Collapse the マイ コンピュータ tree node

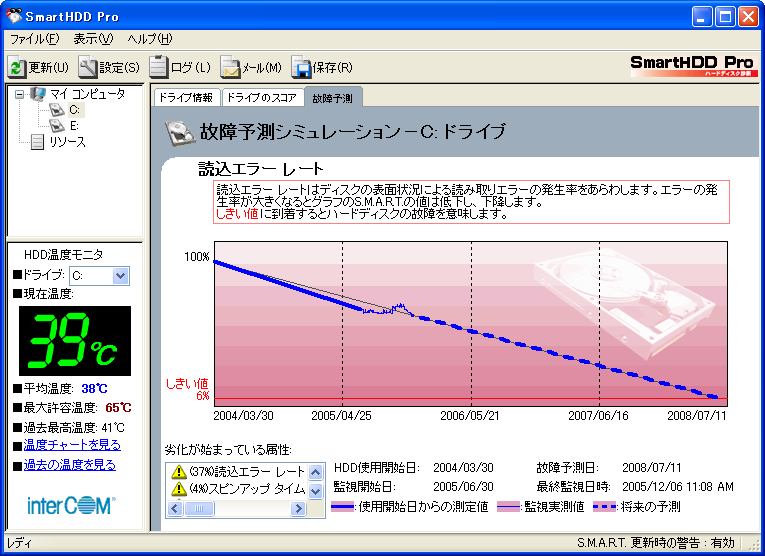point(20,95)
